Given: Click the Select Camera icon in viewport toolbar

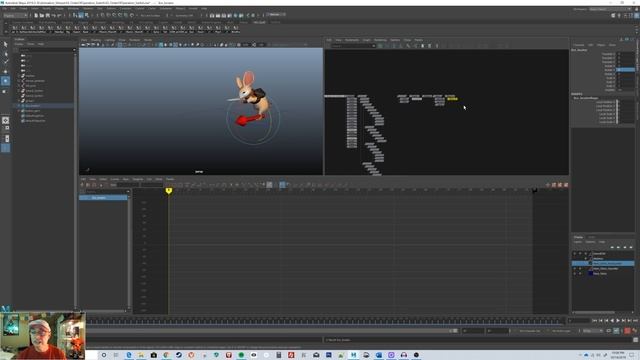Looking at the screenshot, I should [x=83, y=44].
